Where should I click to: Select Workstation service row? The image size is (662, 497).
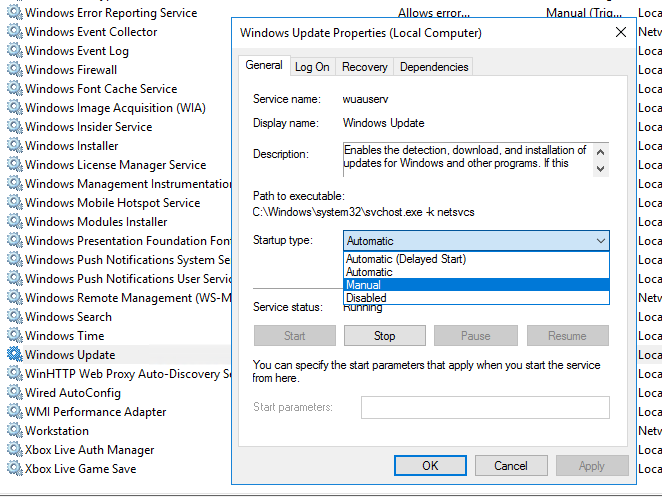57,431
